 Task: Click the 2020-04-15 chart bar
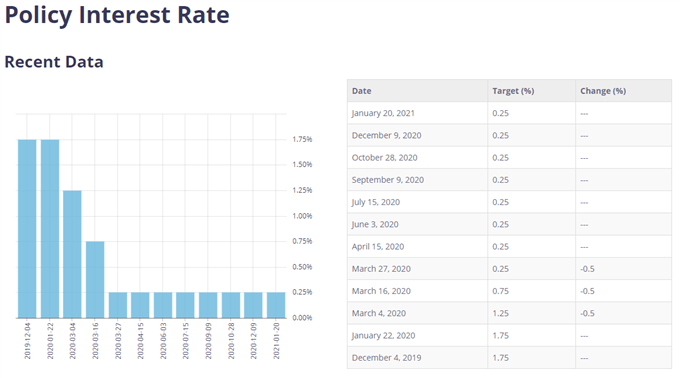point(140,305)
